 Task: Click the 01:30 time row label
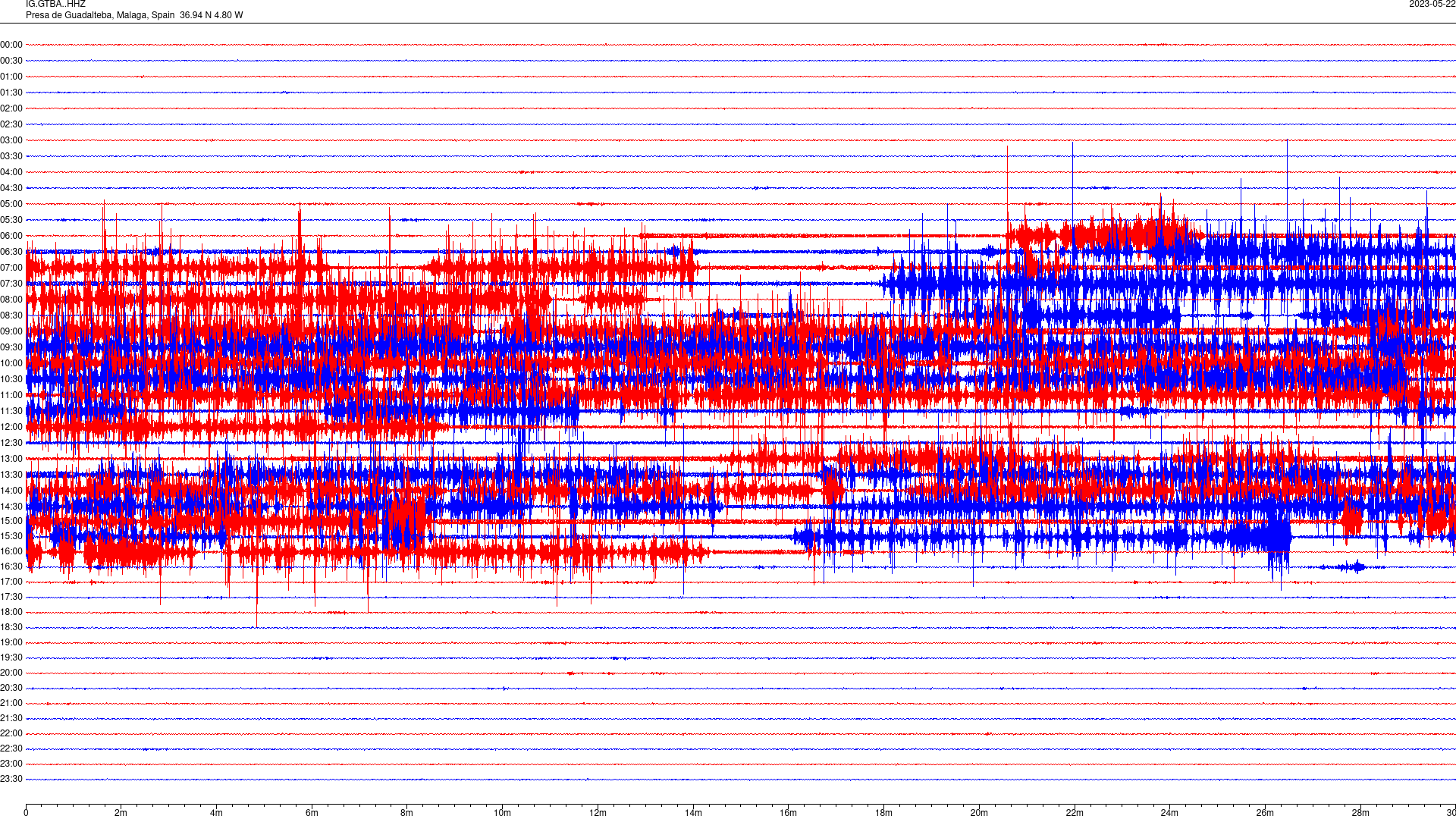point(11,93)
